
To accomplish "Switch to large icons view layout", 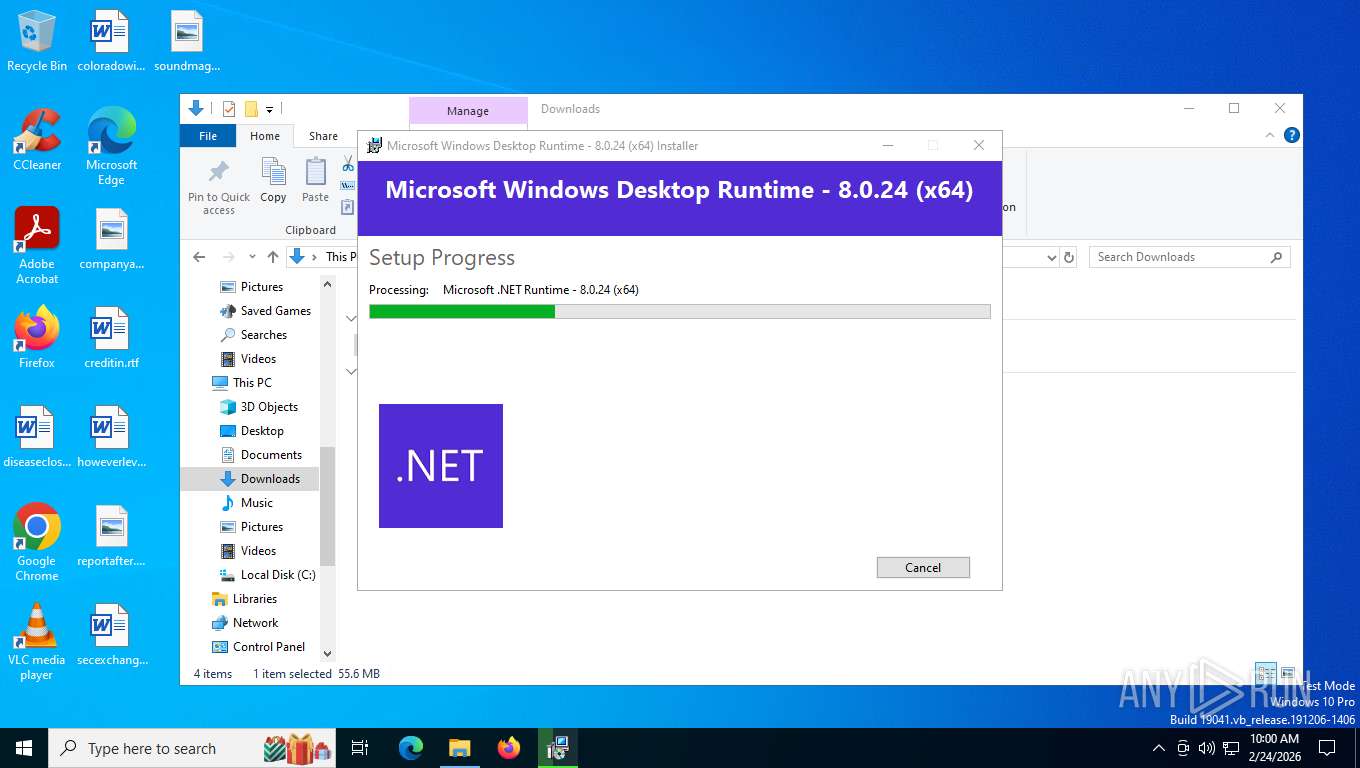I will tap(1288, 673).
